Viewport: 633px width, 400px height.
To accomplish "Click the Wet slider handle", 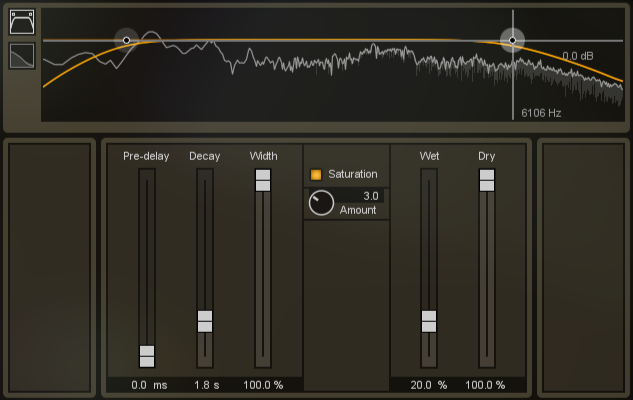I will tap(429, 321).
